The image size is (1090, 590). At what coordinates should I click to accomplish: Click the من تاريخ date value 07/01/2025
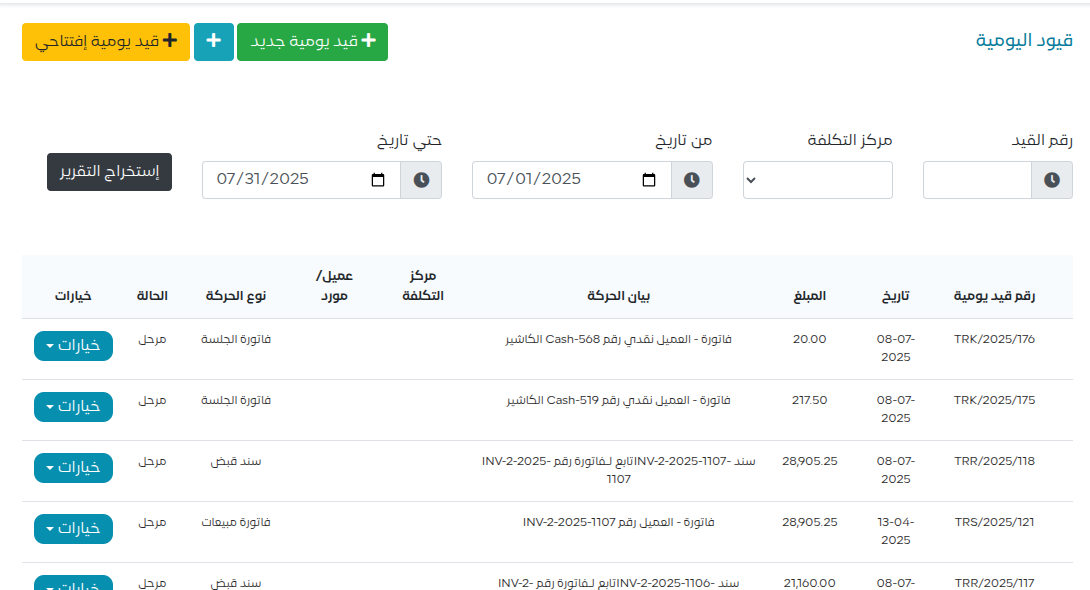(x=534, y=180)
